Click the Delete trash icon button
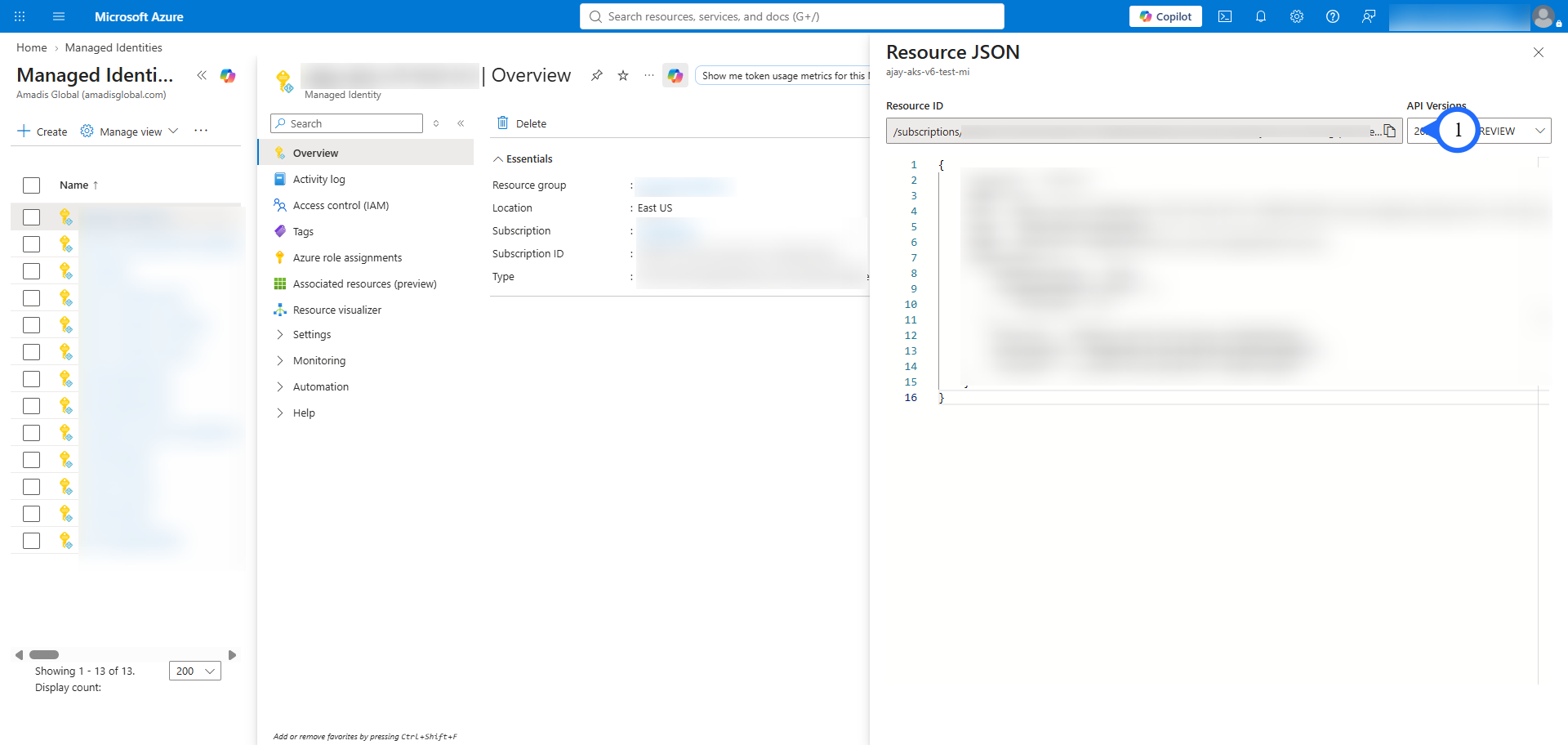 pos(522,123)
